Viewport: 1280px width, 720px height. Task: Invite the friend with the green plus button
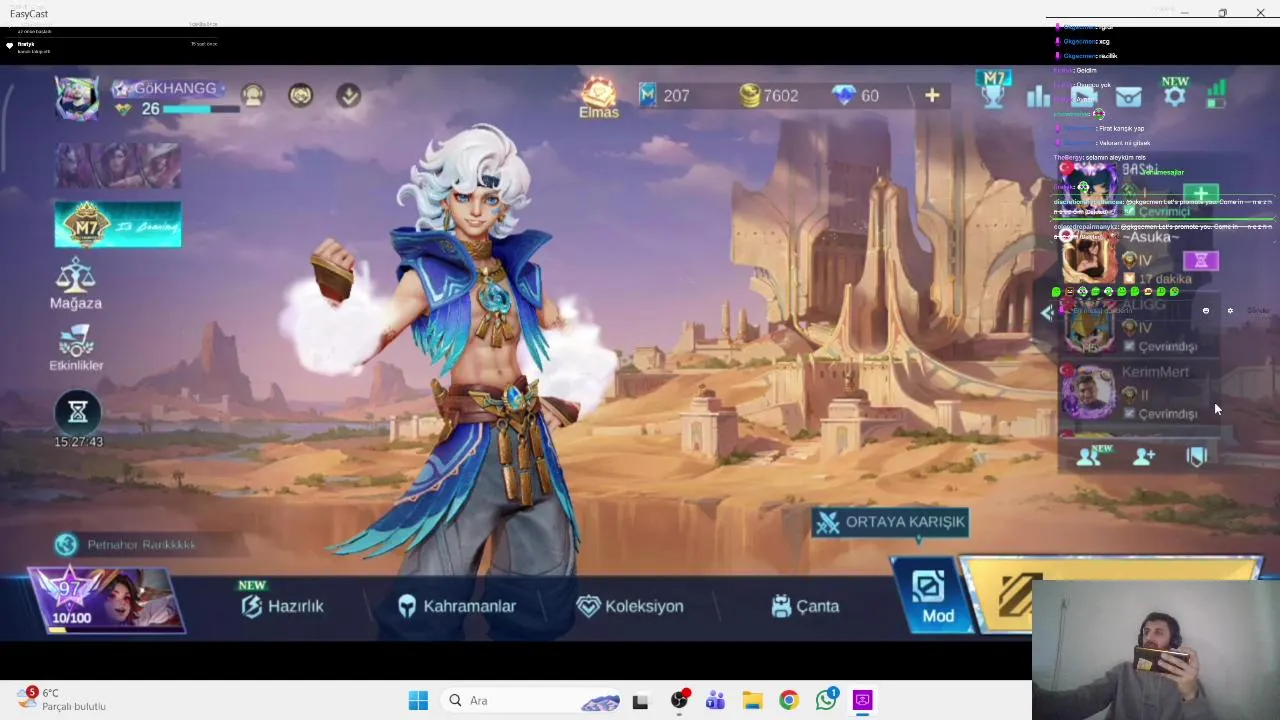tap(1201, 194)
